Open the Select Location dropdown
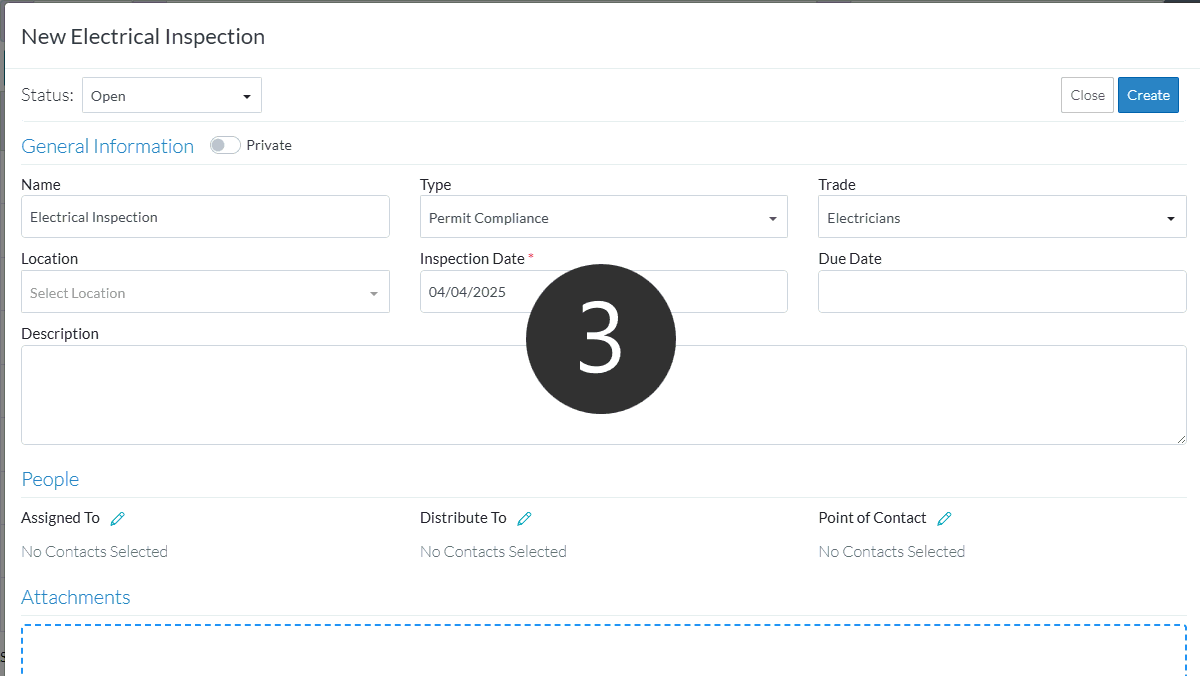Image resolution: width=1200 pixels, height=676 pixels. 205,293
